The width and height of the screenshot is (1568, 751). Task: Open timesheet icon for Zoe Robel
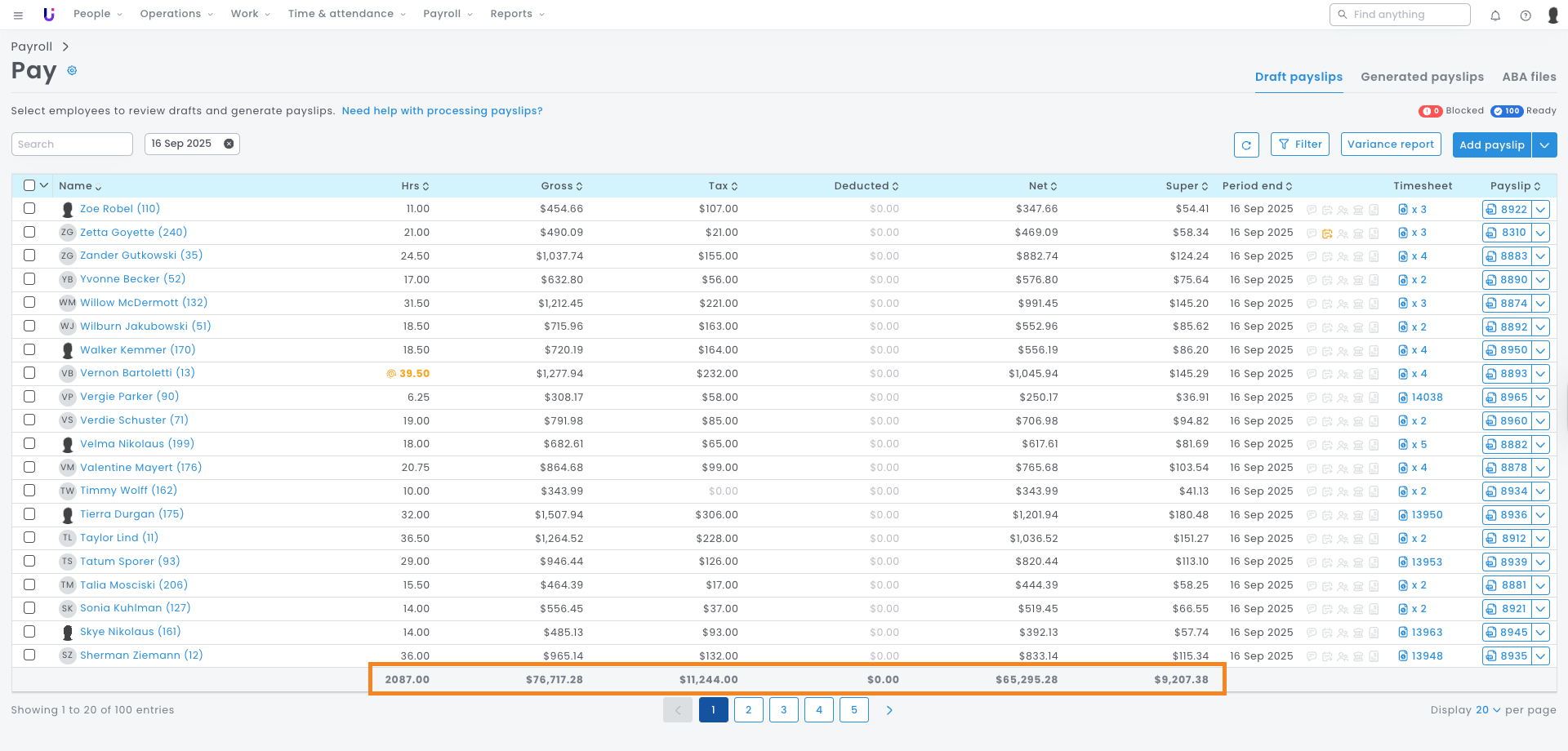[1403, 210]
